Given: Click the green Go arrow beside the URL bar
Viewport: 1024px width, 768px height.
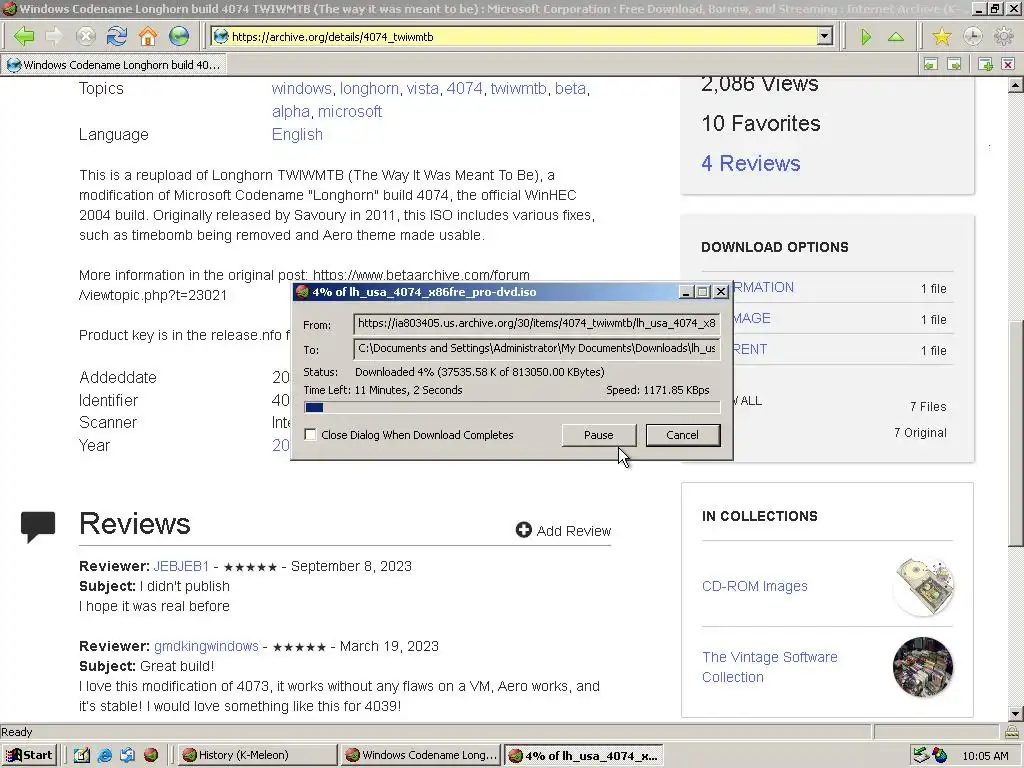Looking at the screenshot, I should tap(866, 37).
